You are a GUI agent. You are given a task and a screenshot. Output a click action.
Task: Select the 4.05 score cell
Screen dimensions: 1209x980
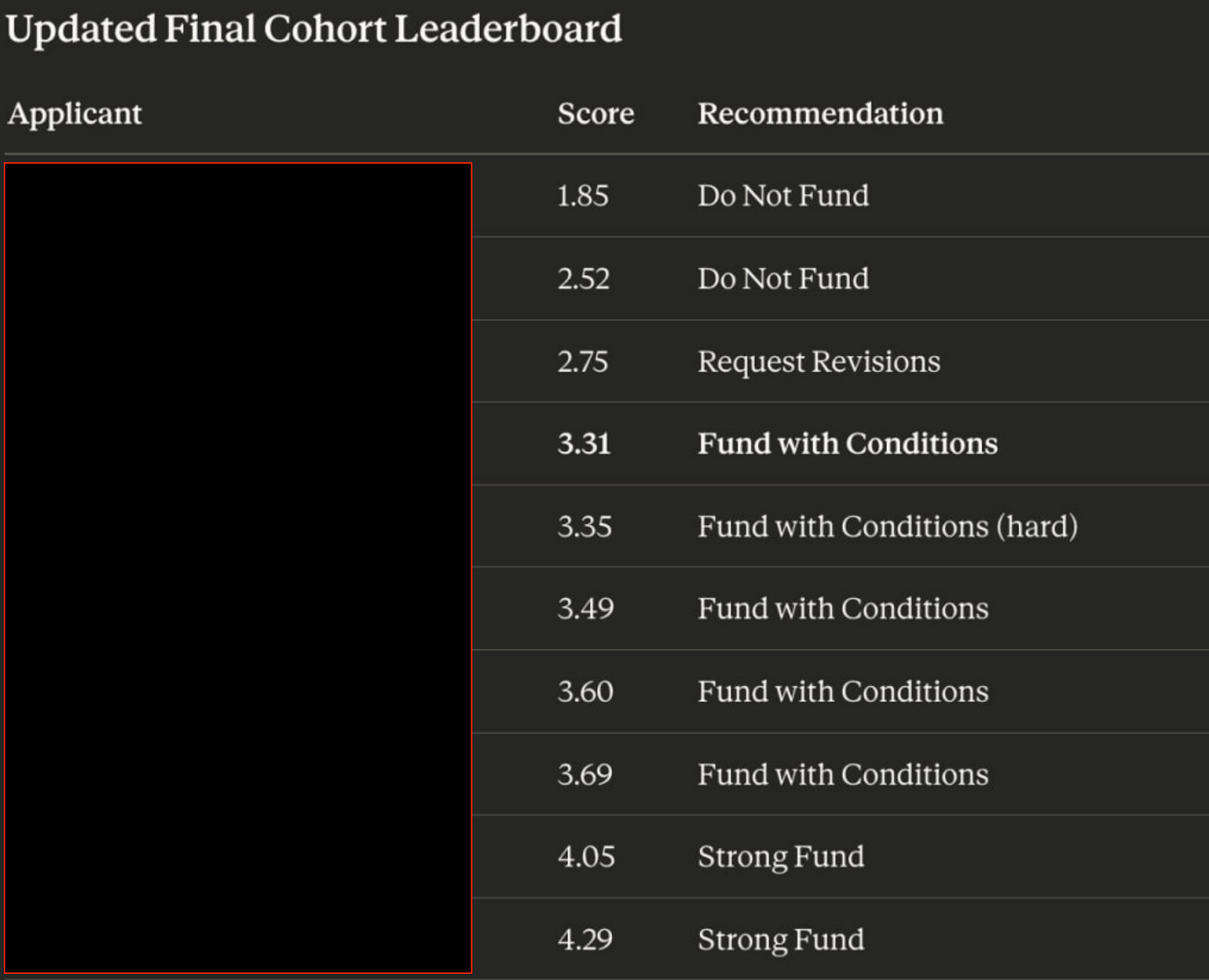tap(586, 857)
